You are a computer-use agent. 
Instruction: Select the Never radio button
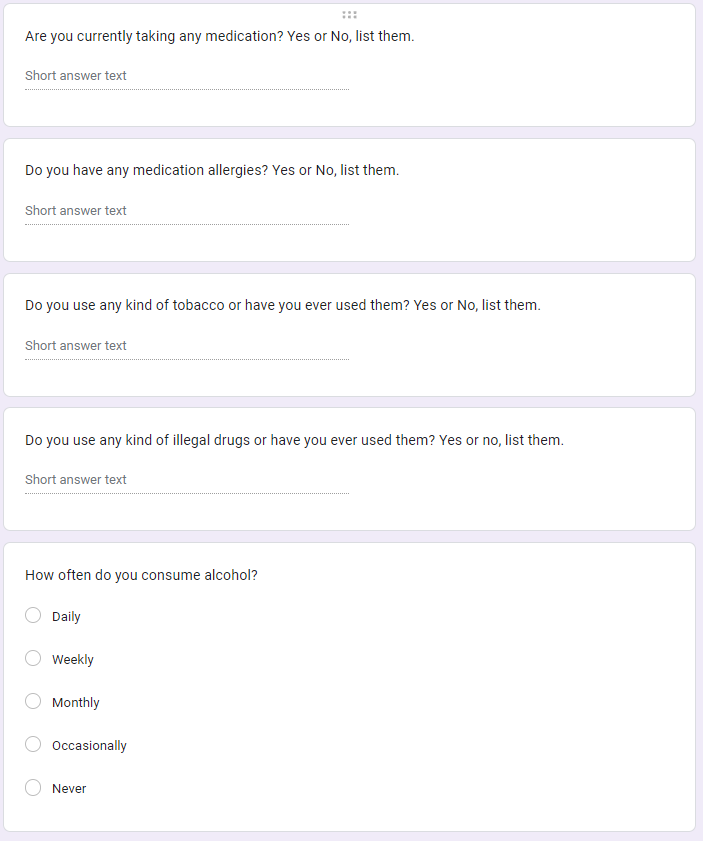(33, 788)
